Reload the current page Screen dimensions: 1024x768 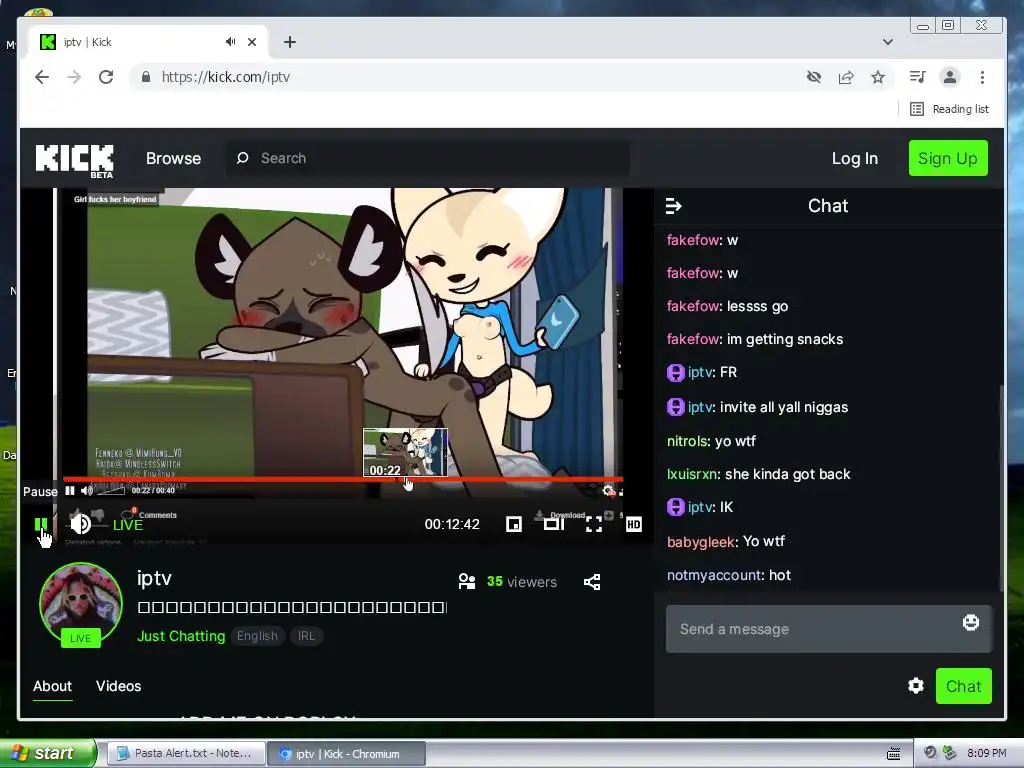click(106, 77)
